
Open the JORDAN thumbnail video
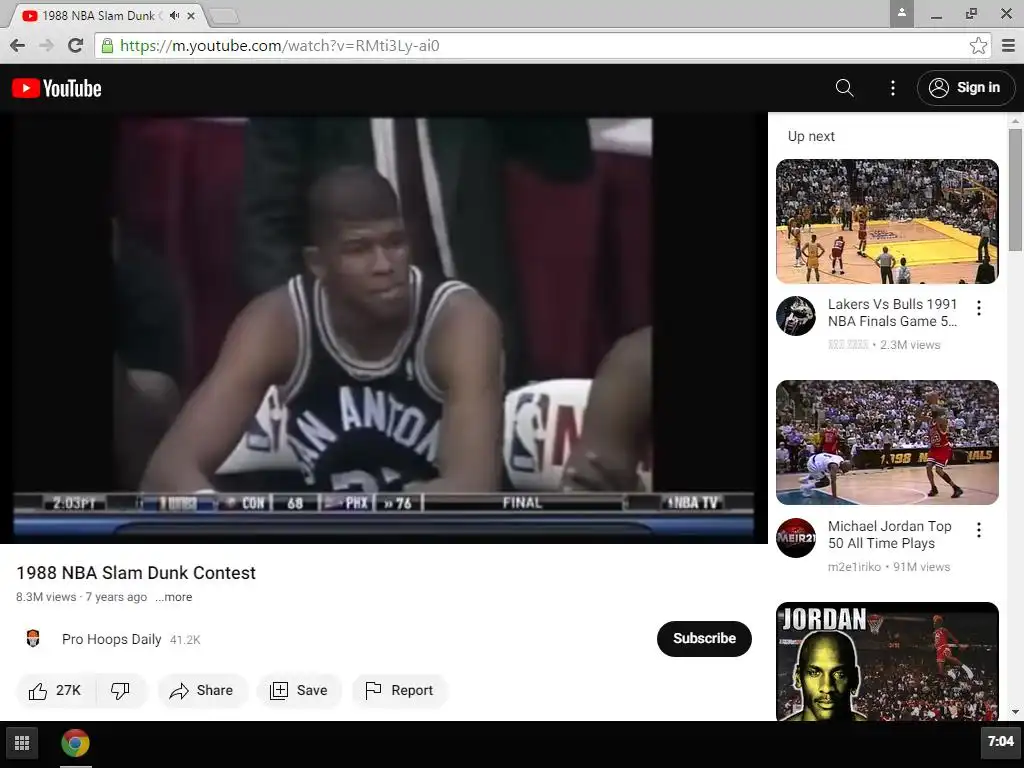click(x=887, y=661)
